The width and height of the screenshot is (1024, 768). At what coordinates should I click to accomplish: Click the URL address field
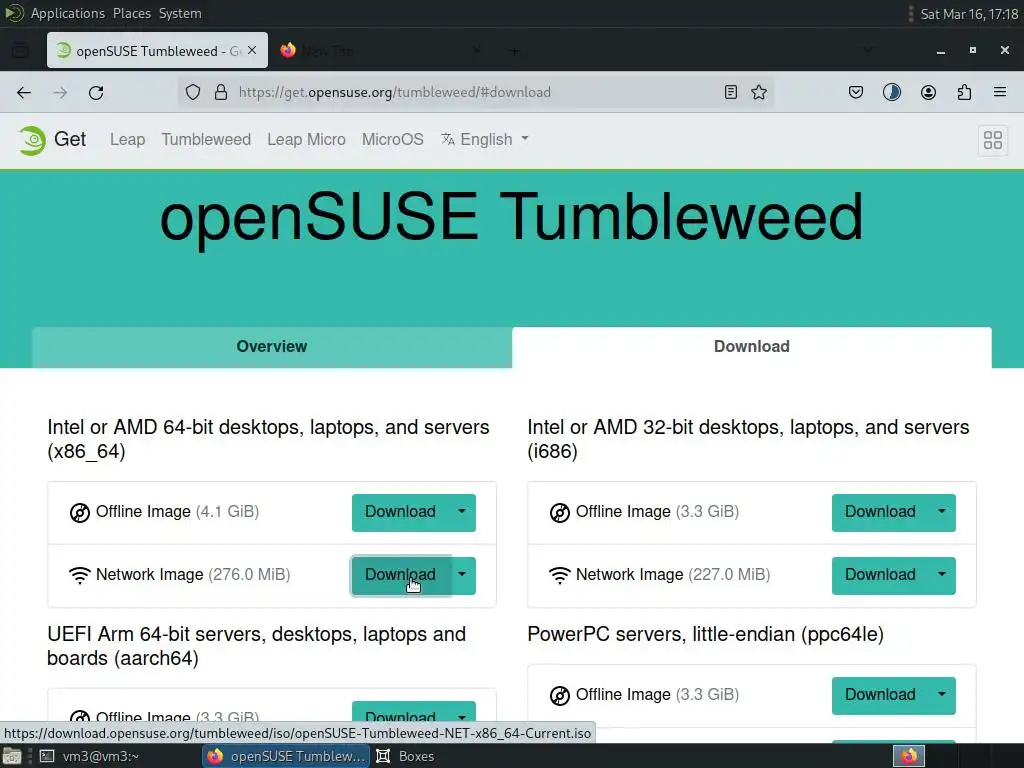[x=477, y=92]
